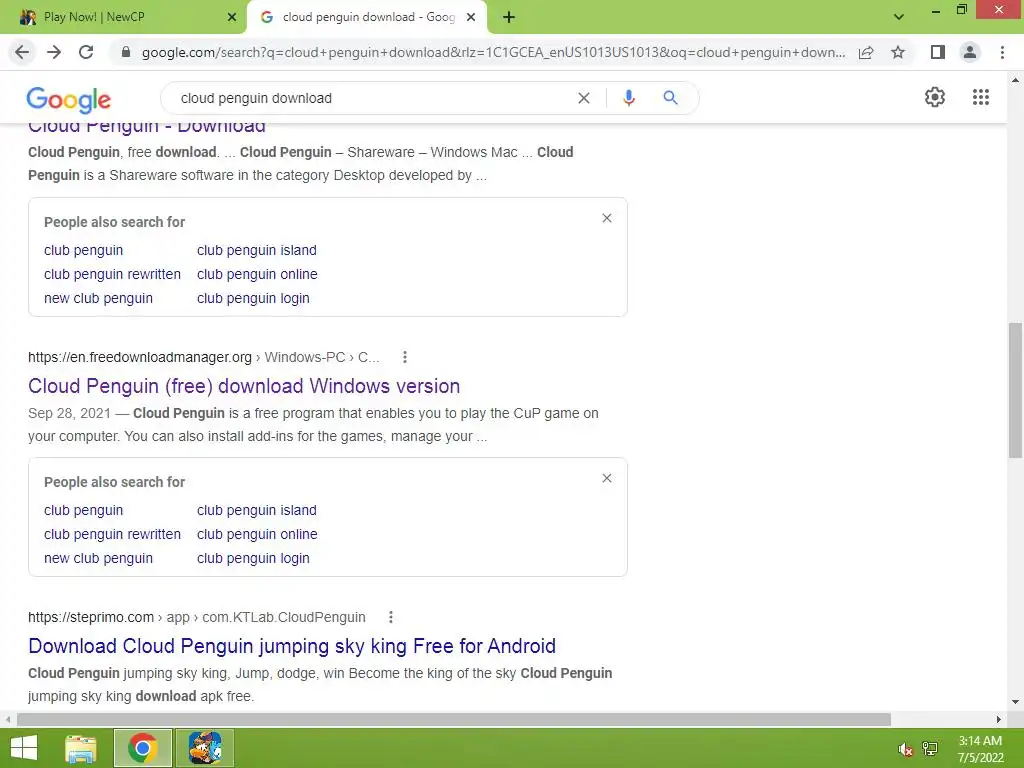Open Google quick settings gear
This screenshot has height=768, width=1024.
[935, 97]
